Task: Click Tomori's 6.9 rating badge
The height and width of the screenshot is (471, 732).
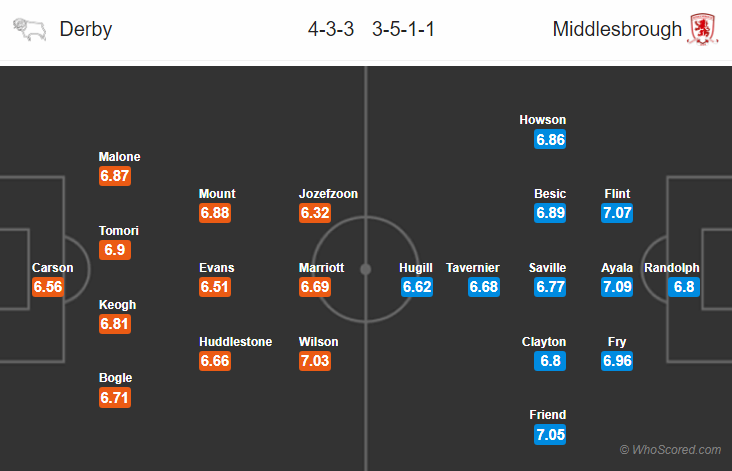Action: [x=115, y=250]
